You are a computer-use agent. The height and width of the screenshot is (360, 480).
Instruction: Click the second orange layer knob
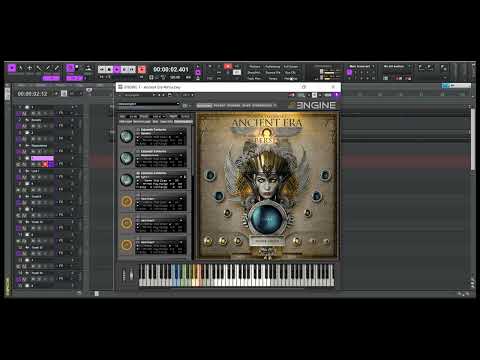[126, 223]
